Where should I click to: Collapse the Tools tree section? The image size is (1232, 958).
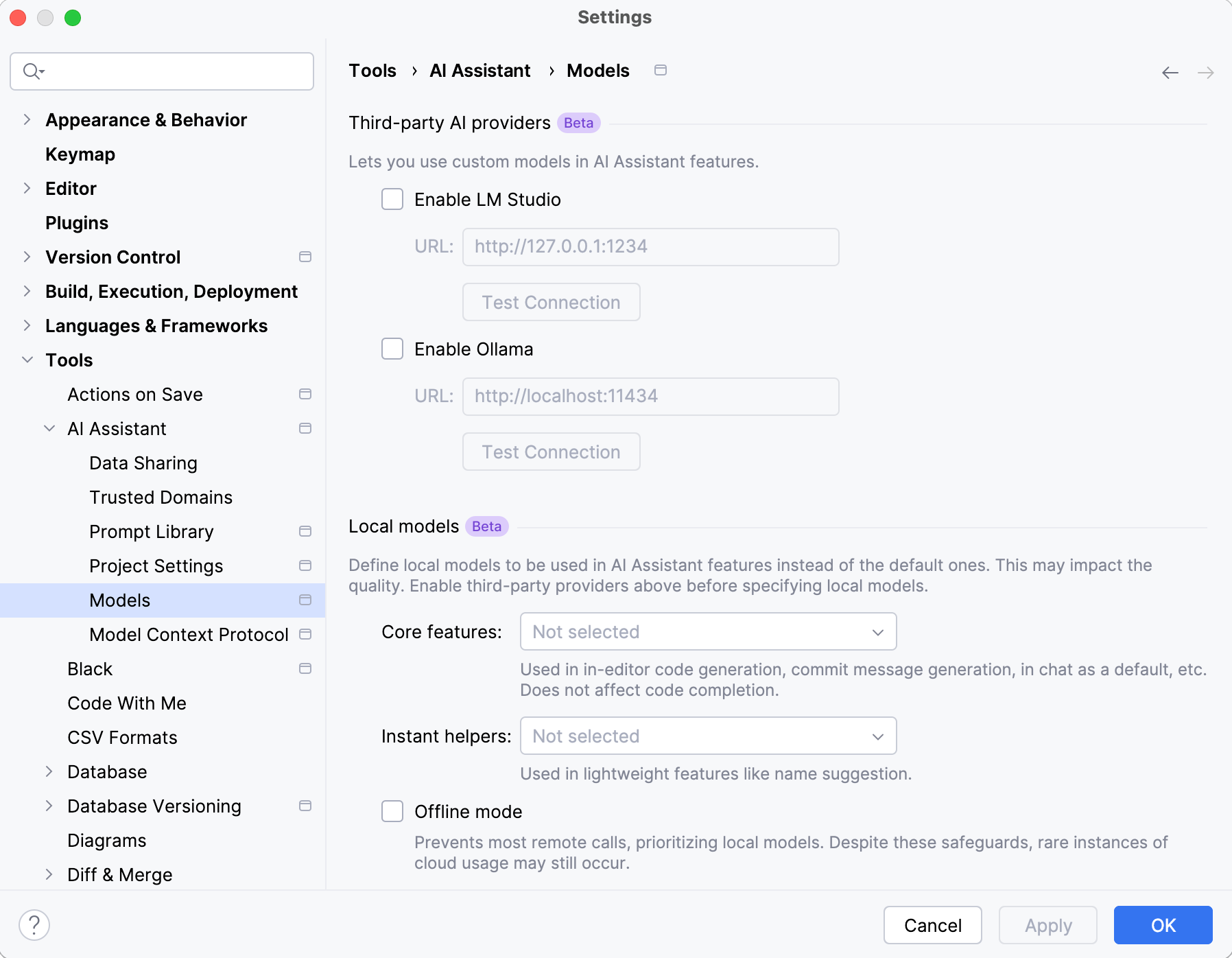pyautogui.click(x=27, y=360)
